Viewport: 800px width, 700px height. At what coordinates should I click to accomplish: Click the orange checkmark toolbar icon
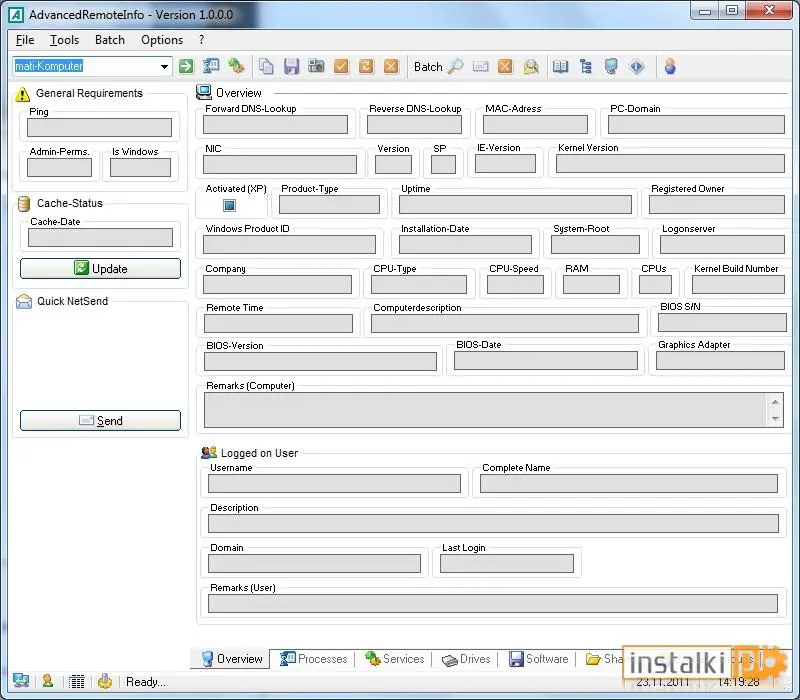pos(341,66)
